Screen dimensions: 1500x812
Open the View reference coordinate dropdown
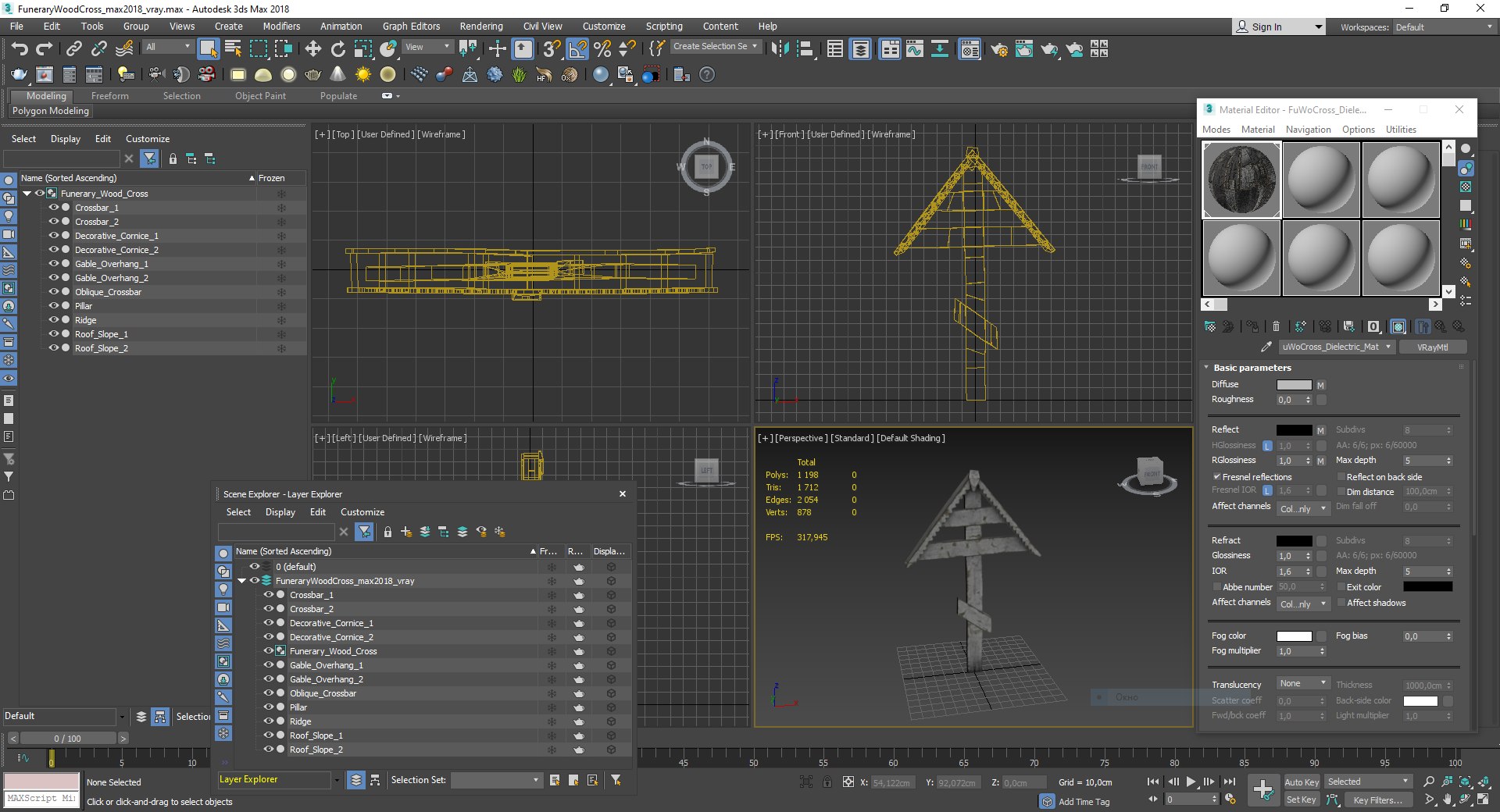click(427, 47)
